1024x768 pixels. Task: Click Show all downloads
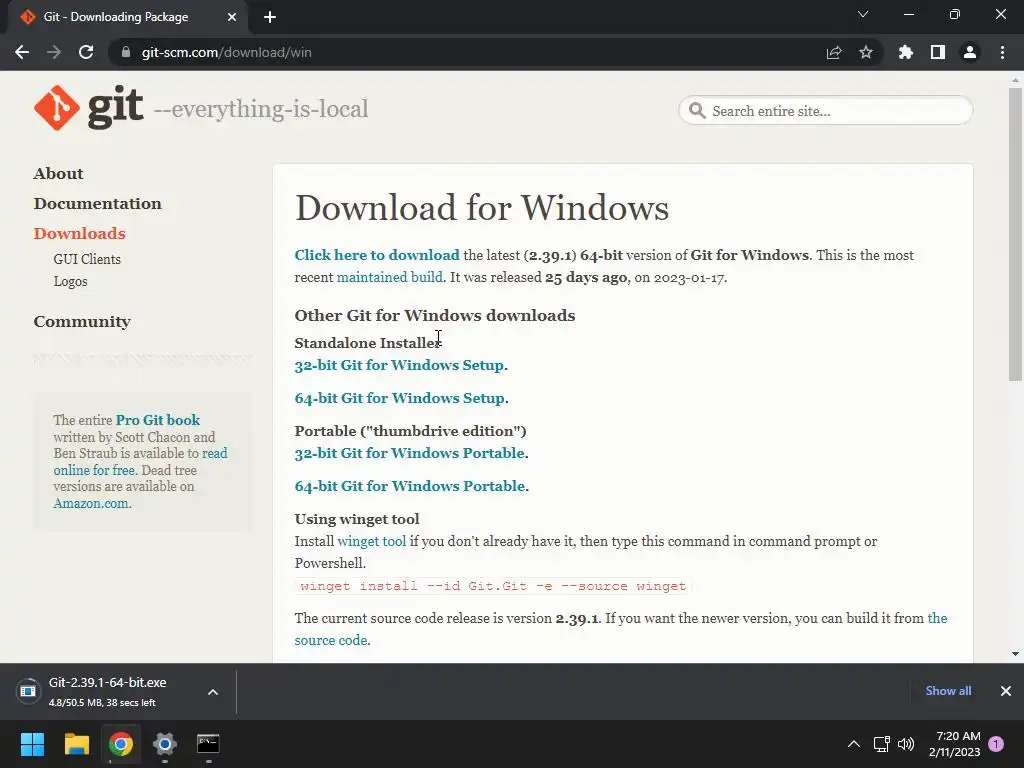point(948,691)
